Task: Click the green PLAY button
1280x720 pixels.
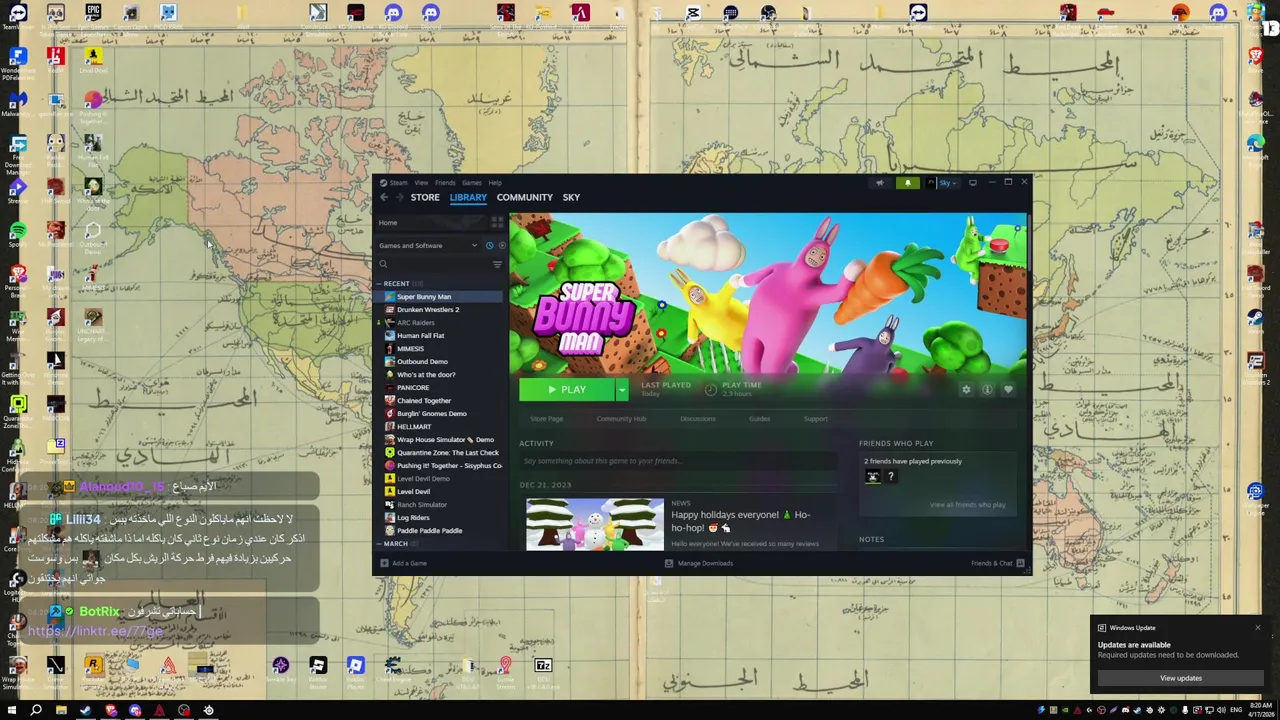Action: point(567,390)
